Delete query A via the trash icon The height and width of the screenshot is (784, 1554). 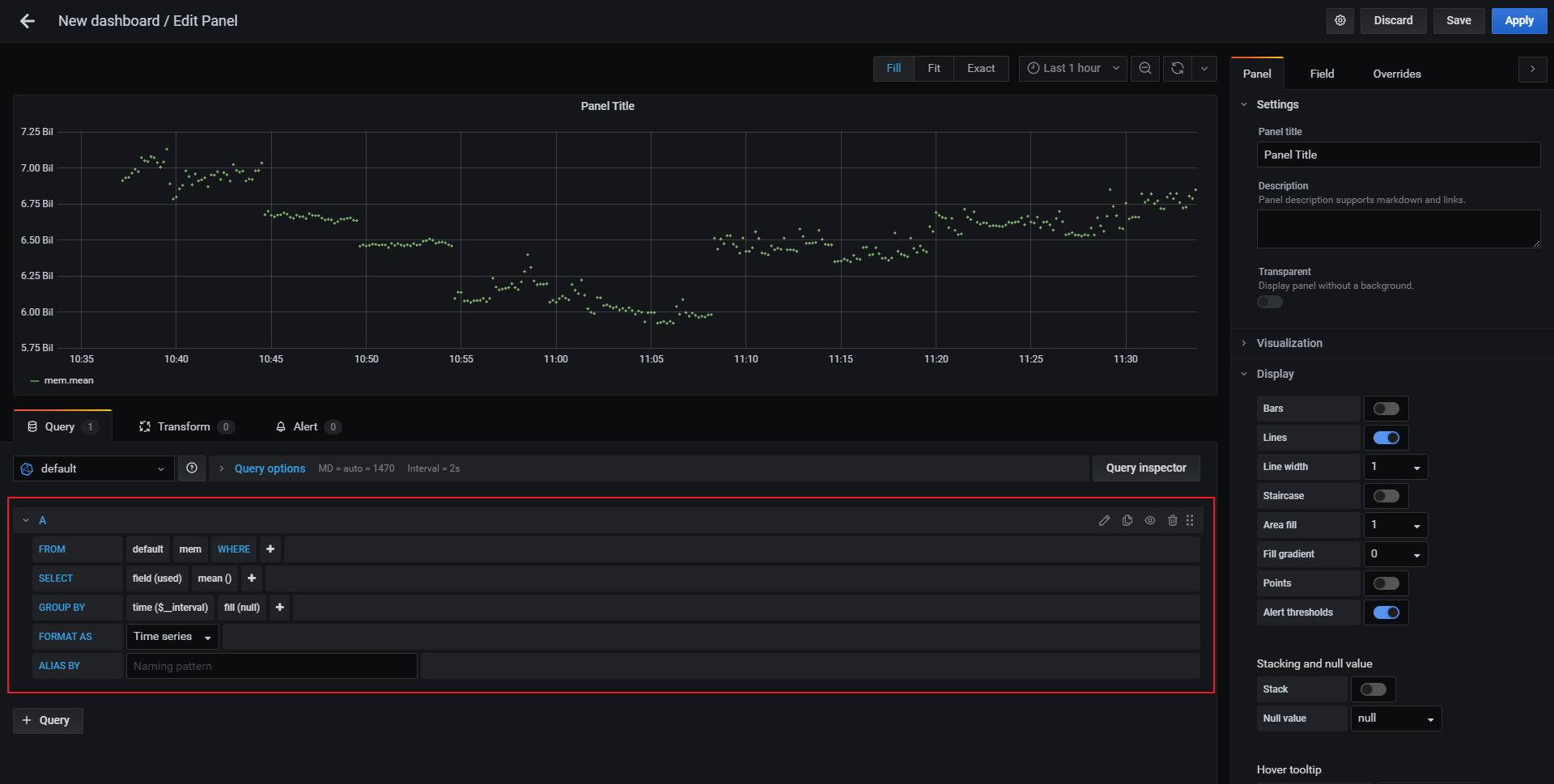coord(1173,520)
